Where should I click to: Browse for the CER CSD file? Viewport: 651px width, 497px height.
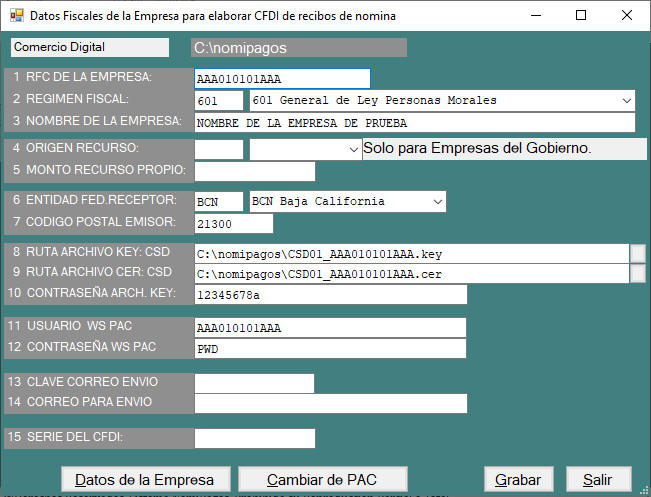coord(637,273)
